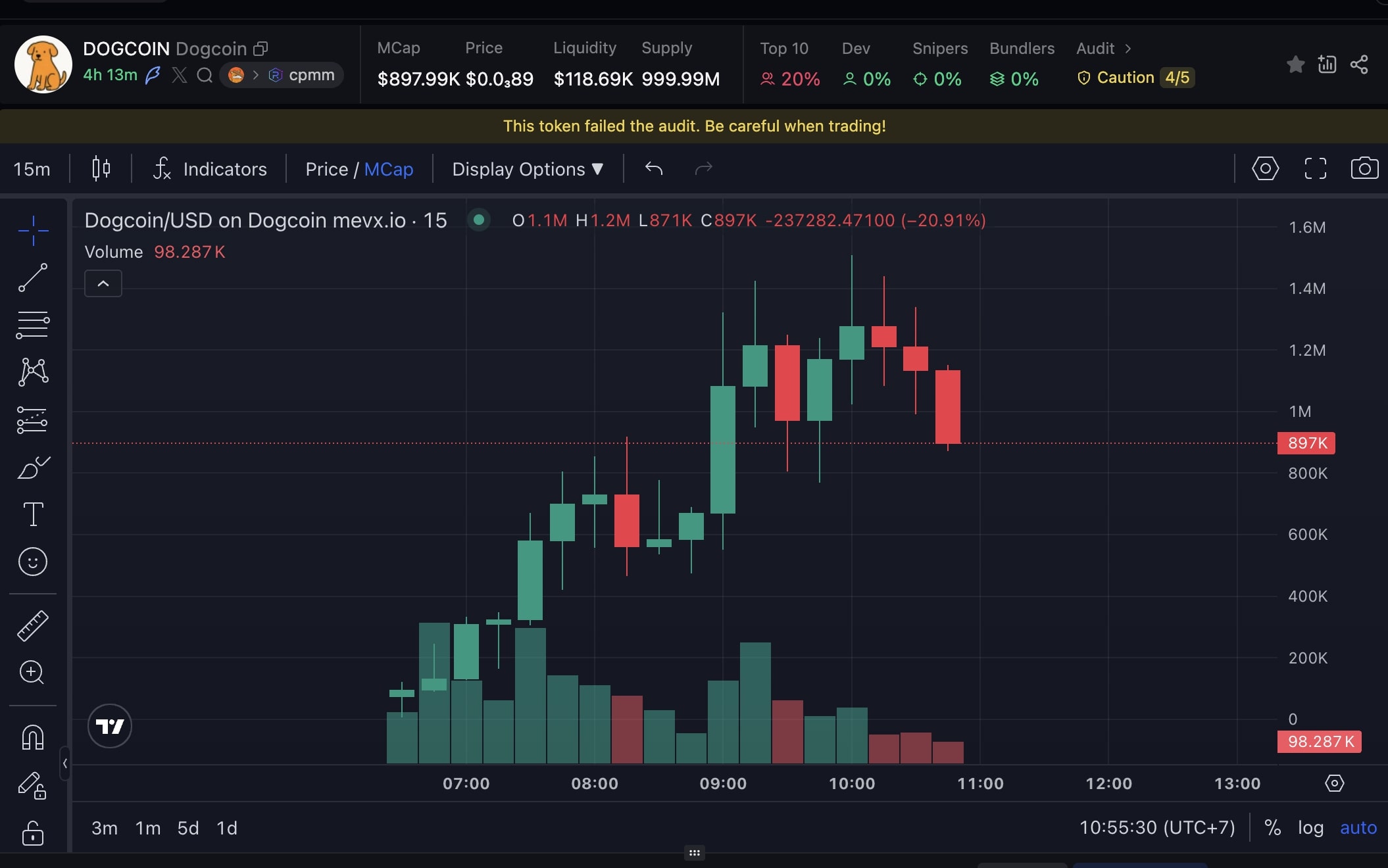Click the Supply 999.99M value
This screenshot has height=868, width=1388.
(681, 79)
